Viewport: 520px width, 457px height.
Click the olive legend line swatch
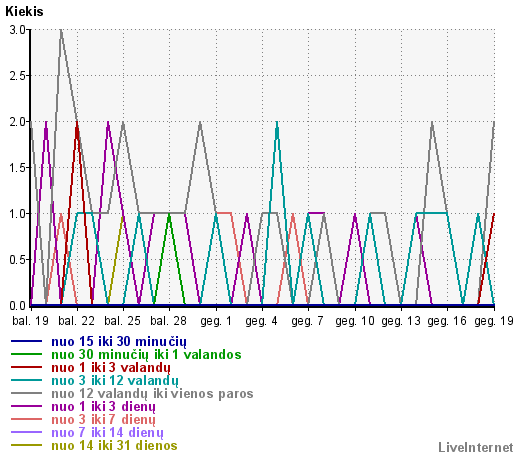26,445
